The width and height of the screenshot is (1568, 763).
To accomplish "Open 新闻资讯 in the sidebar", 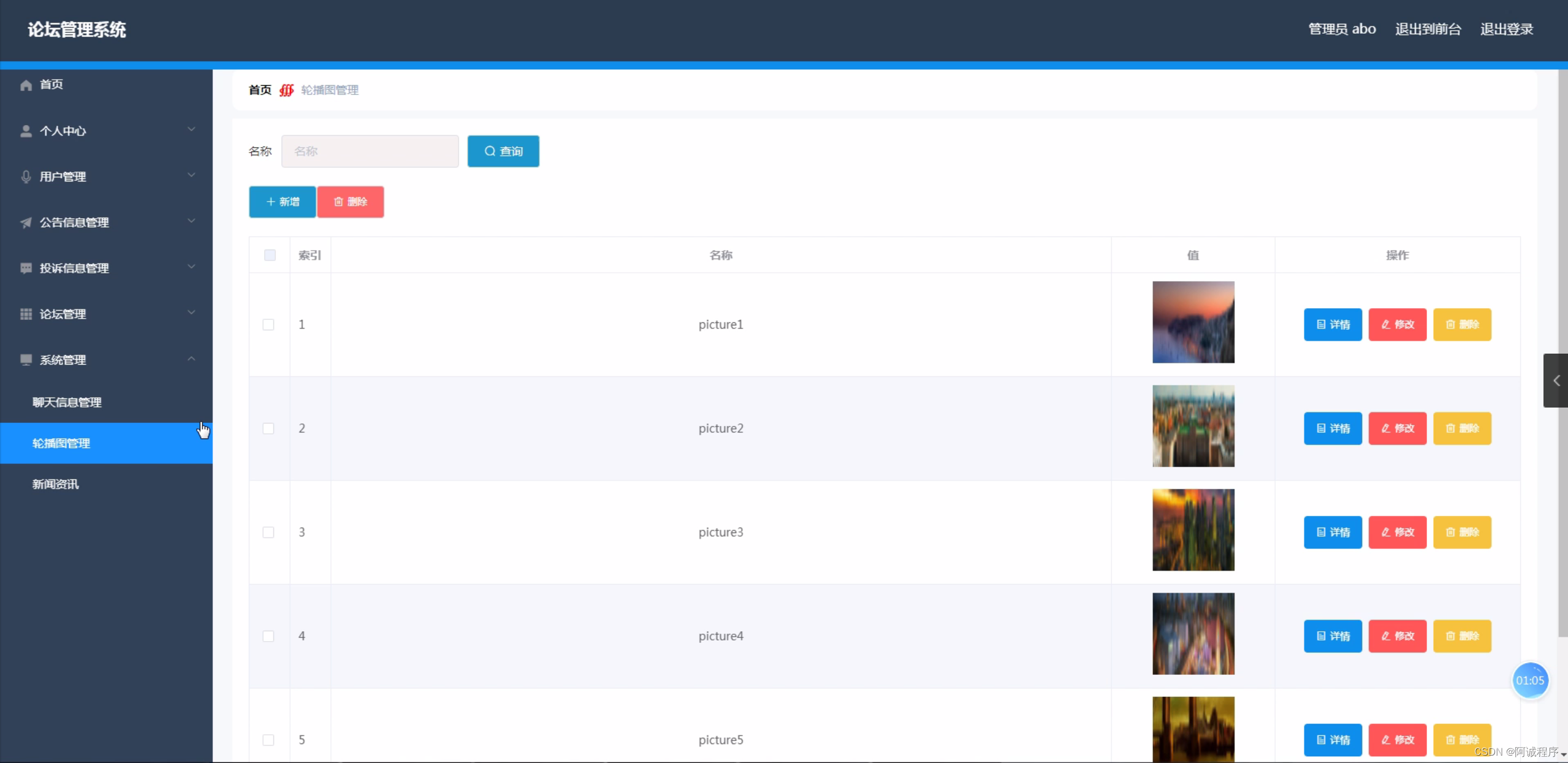I will tap(106, 484).
